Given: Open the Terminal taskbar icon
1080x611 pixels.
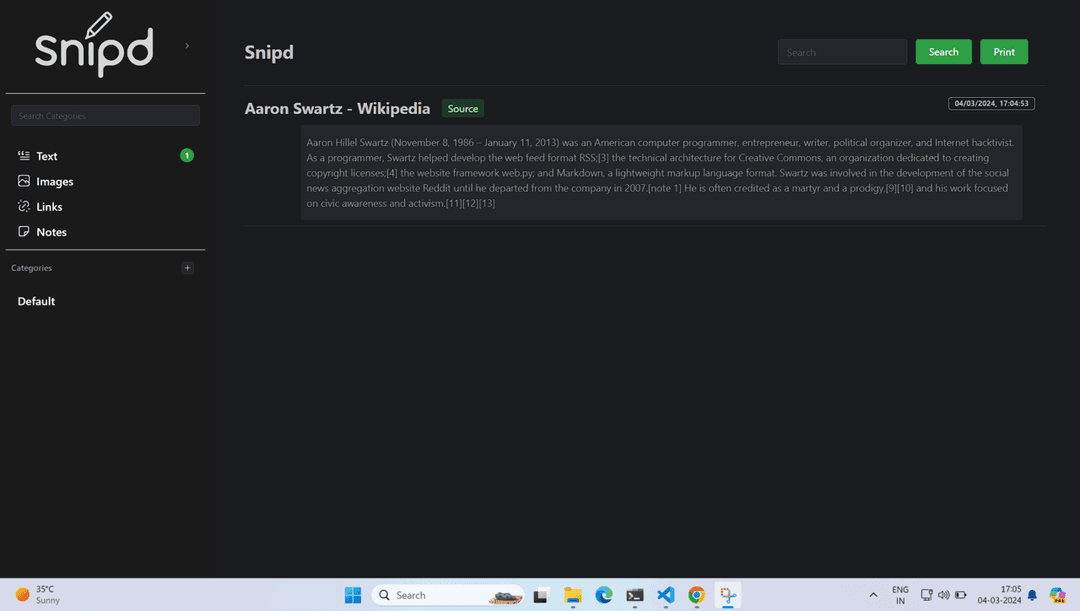Looking at the screenshot, I should tap(635, 595).
